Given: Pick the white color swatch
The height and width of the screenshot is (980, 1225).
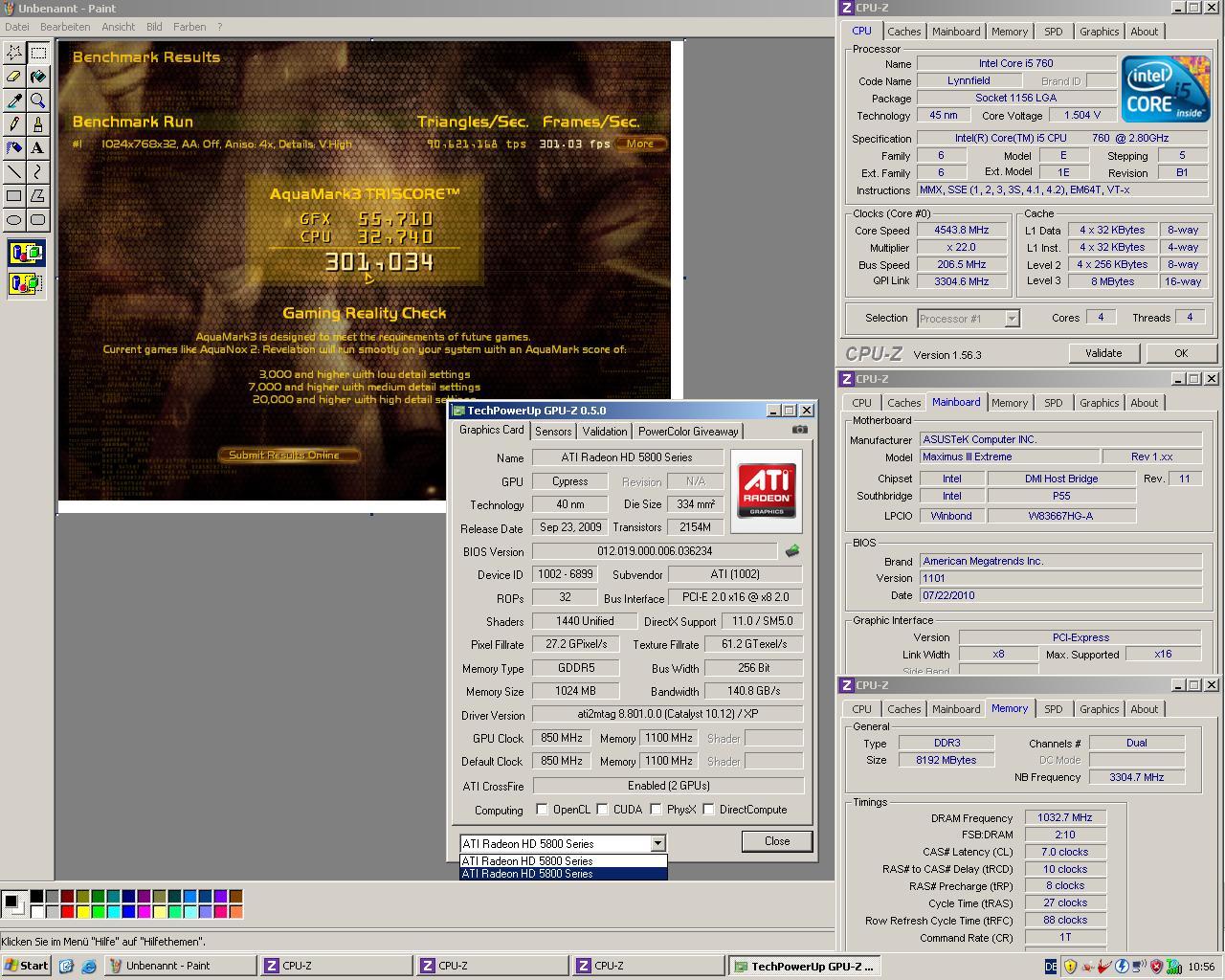Looking at the screenshot, I should point(36,911).
